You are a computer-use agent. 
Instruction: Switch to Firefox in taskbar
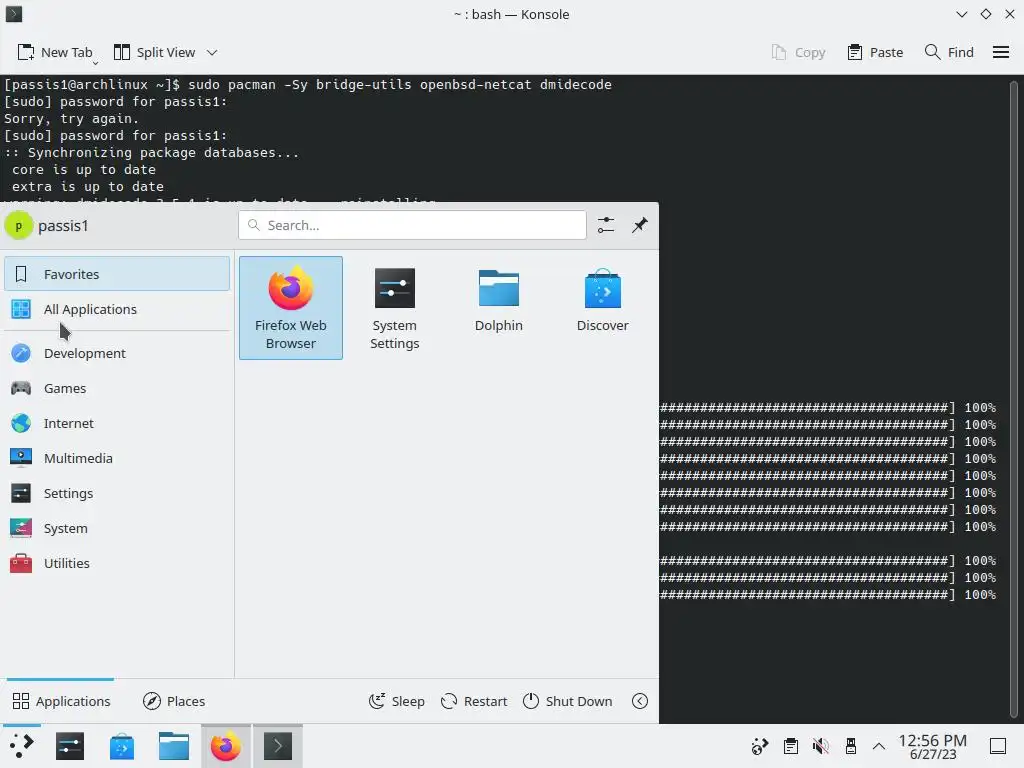click(225, 746)
